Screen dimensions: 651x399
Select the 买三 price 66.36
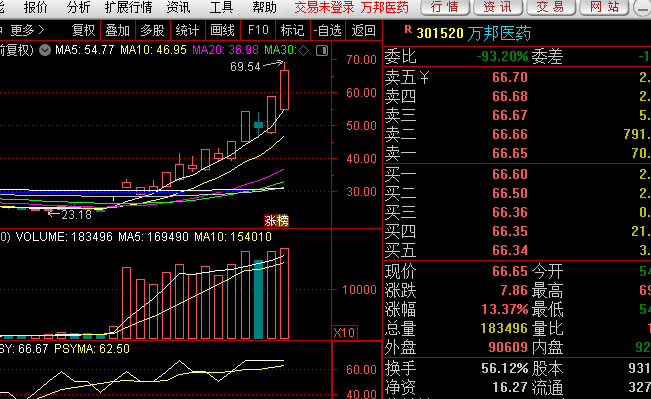point(510,212)
